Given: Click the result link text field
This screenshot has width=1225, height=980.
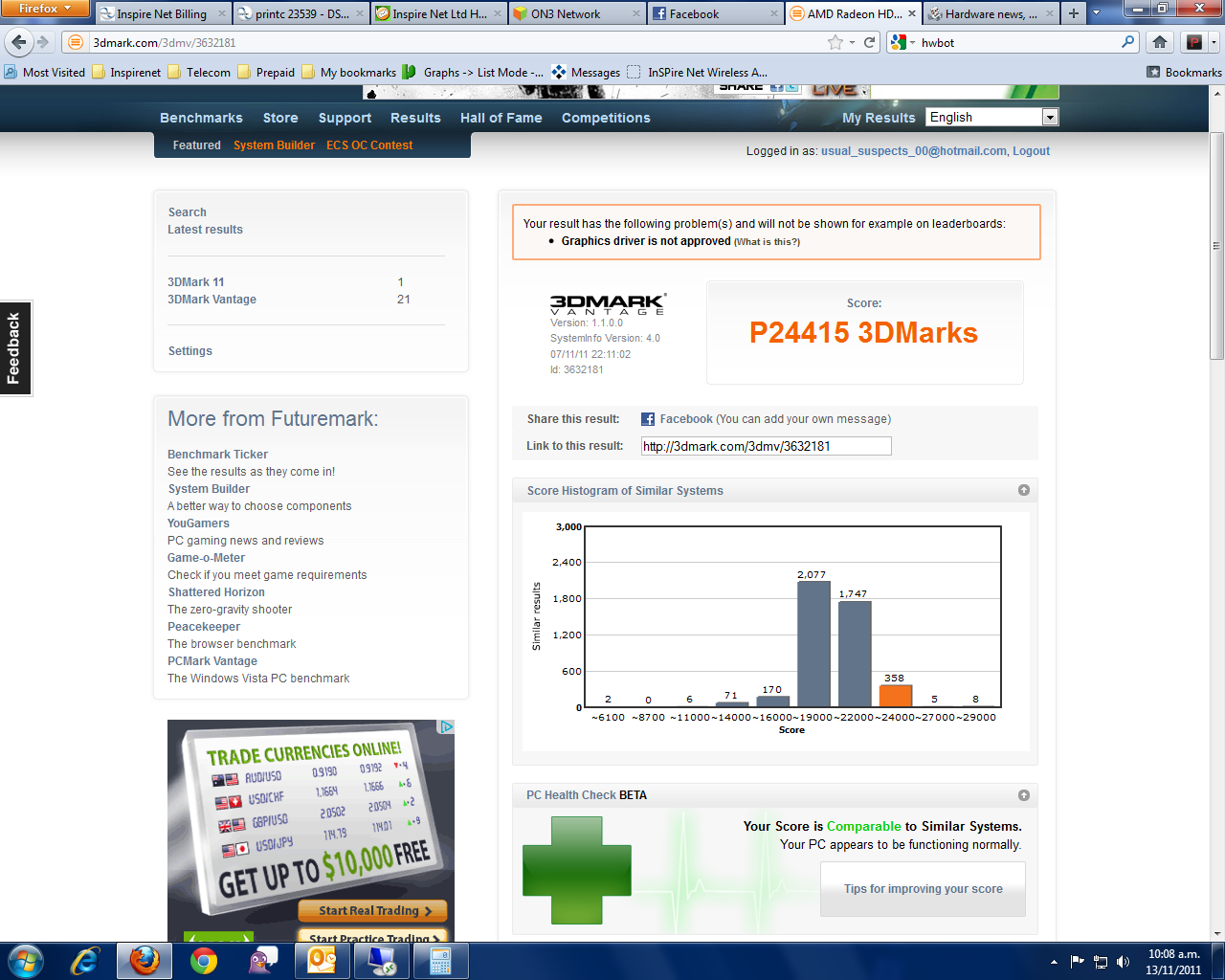Looking at the screenshot, I should tap(766, 446).
